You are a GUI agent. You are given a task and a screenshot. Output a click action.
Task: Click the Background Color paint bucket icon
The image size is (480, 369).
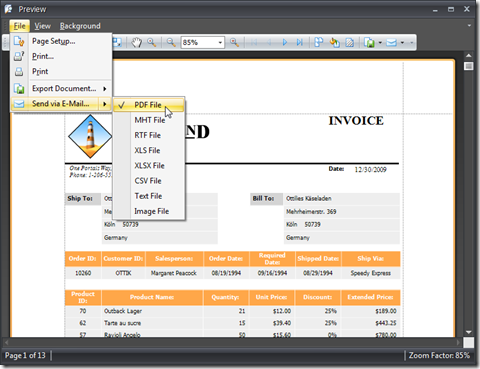pos(334,42)
